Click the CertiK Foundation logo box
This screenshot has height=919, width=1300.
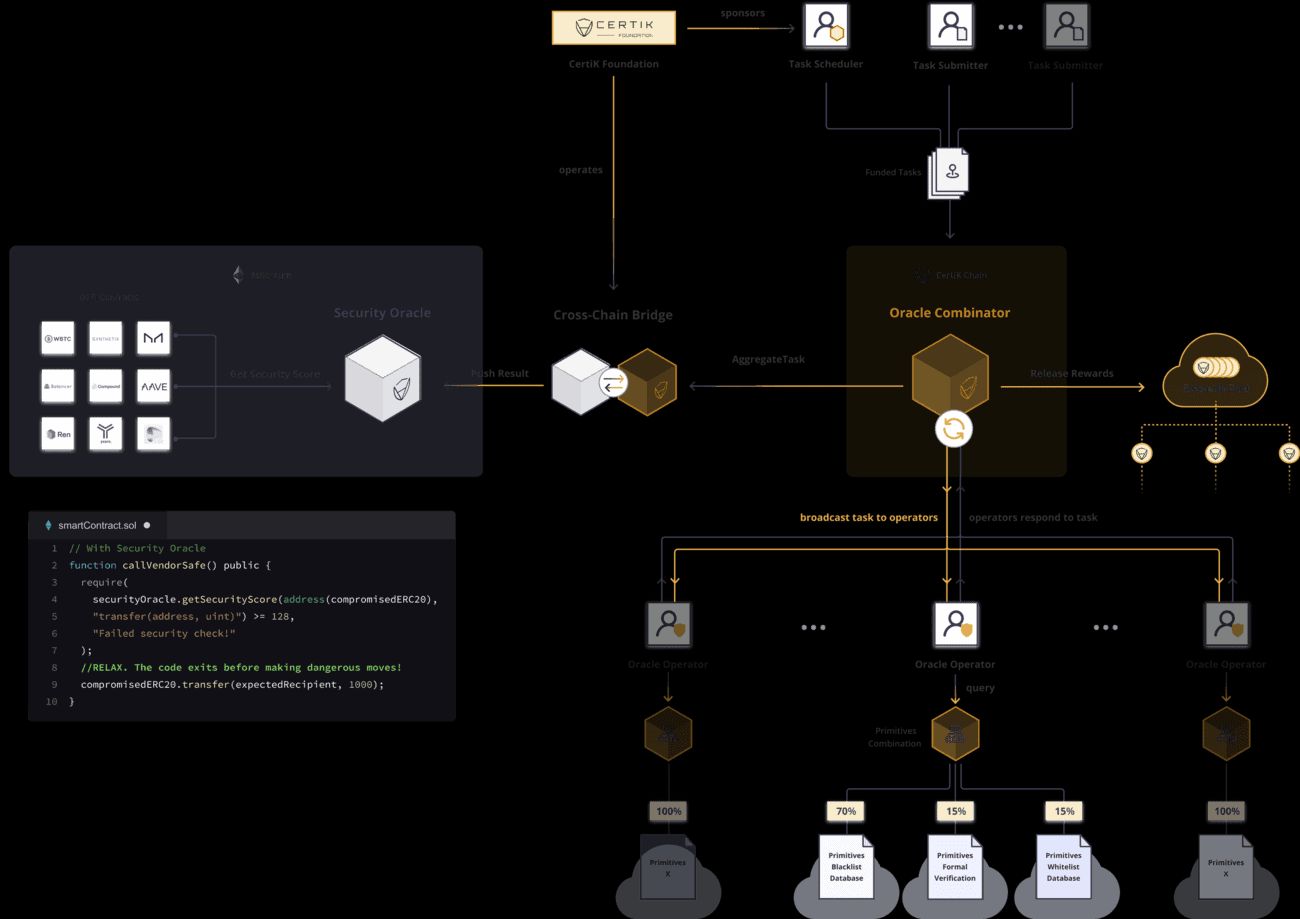click(614, 27)
